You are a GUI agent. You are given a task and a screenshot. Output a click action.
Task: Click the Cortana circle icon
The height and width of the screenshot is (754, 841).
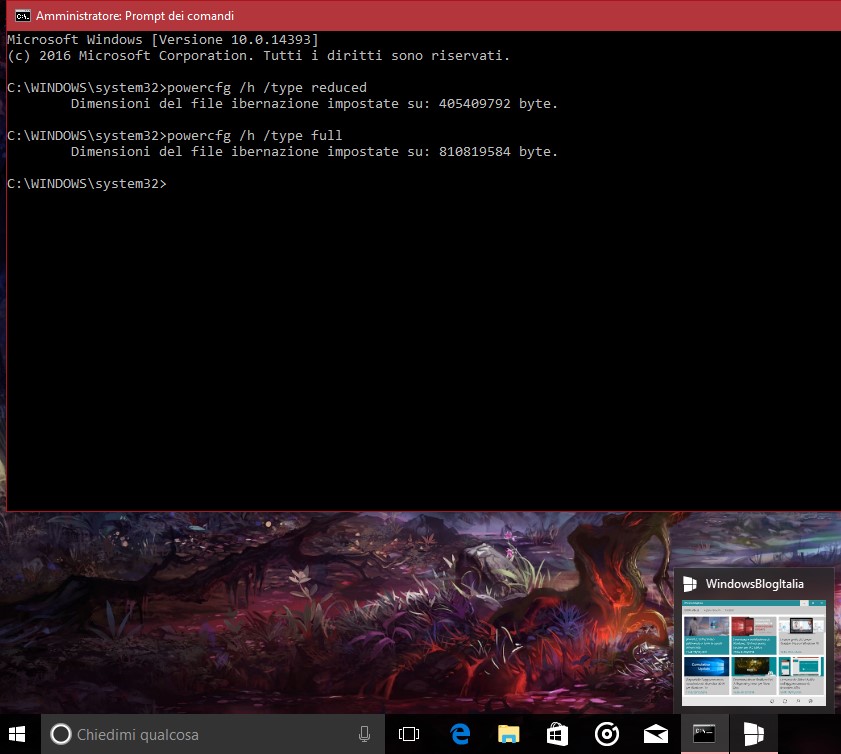click(x=61, y=734)
